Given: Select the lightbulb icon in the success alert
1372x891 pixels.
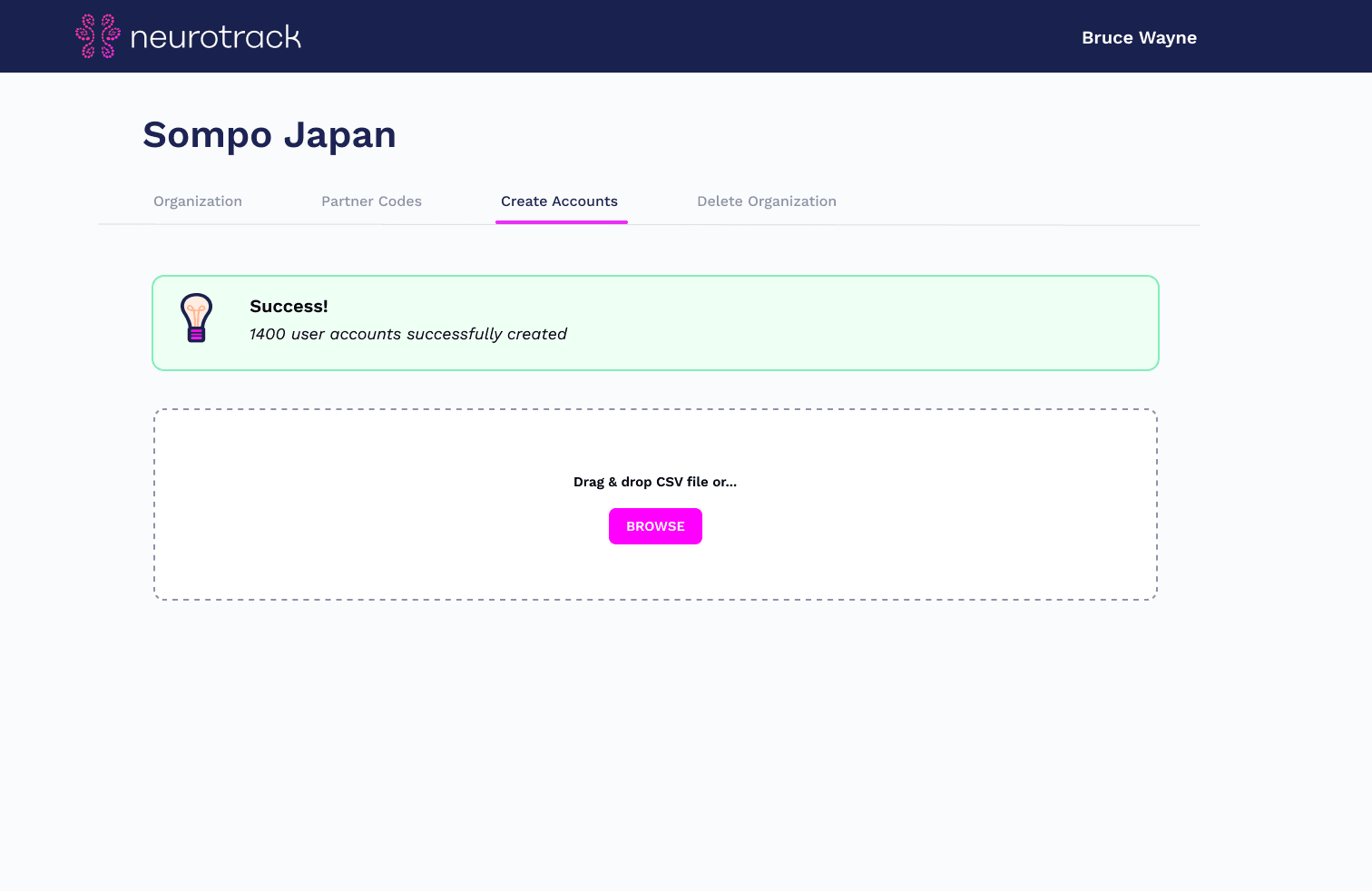Looking at the screenshot, I should (x=196, y=318).
